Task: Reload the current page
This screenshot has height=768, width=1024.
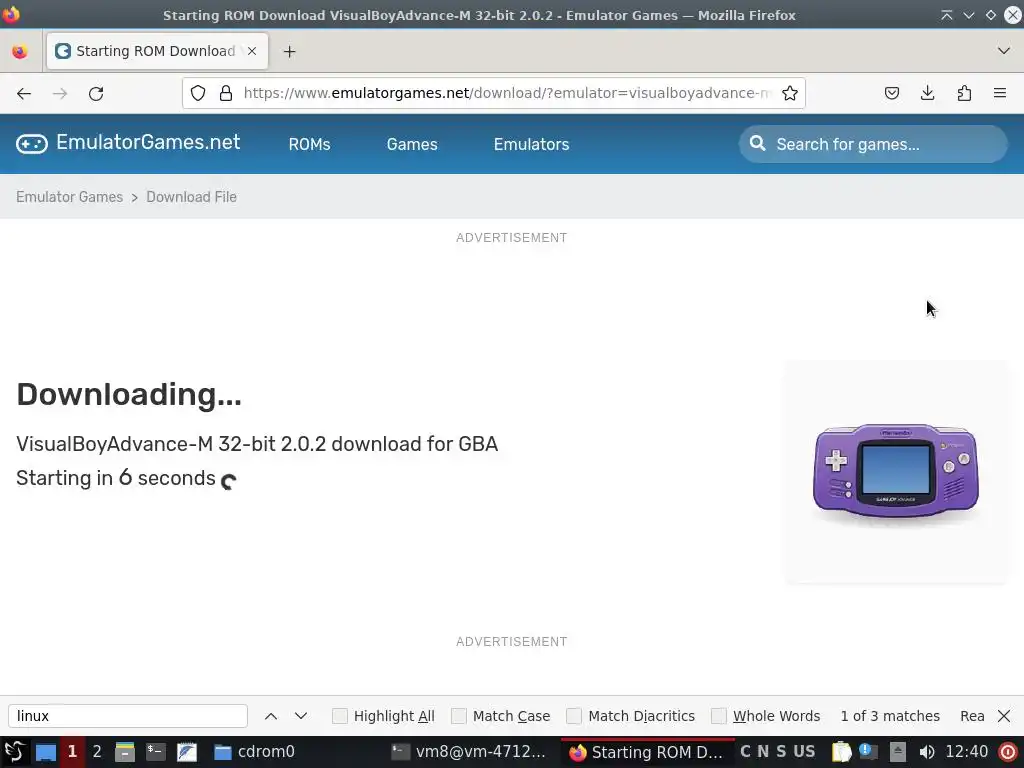Action: coord(96,93)
